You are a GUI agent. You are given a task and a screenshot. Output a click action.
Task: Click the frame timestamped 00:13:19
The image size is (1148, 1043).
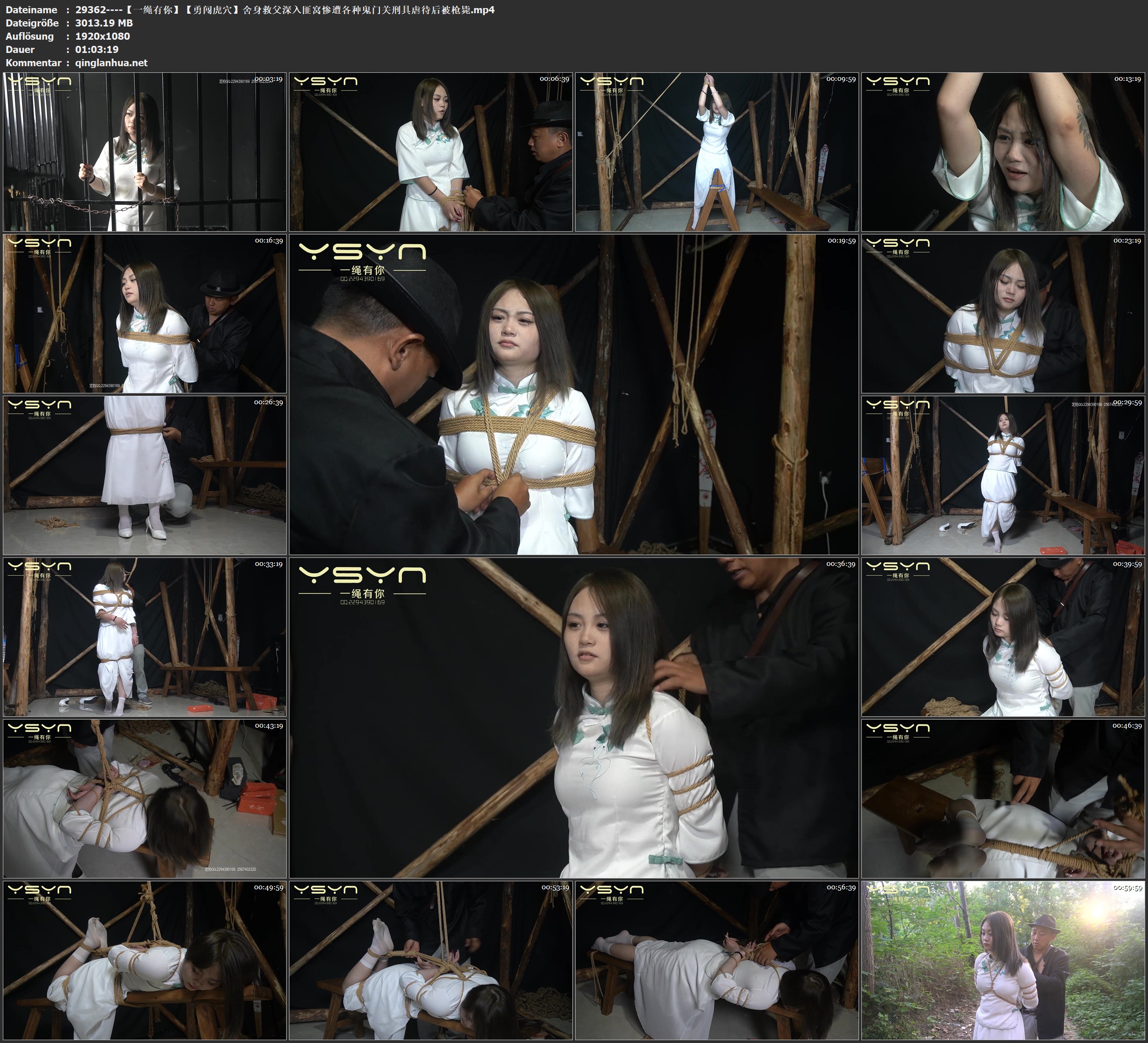(1003, 151)
